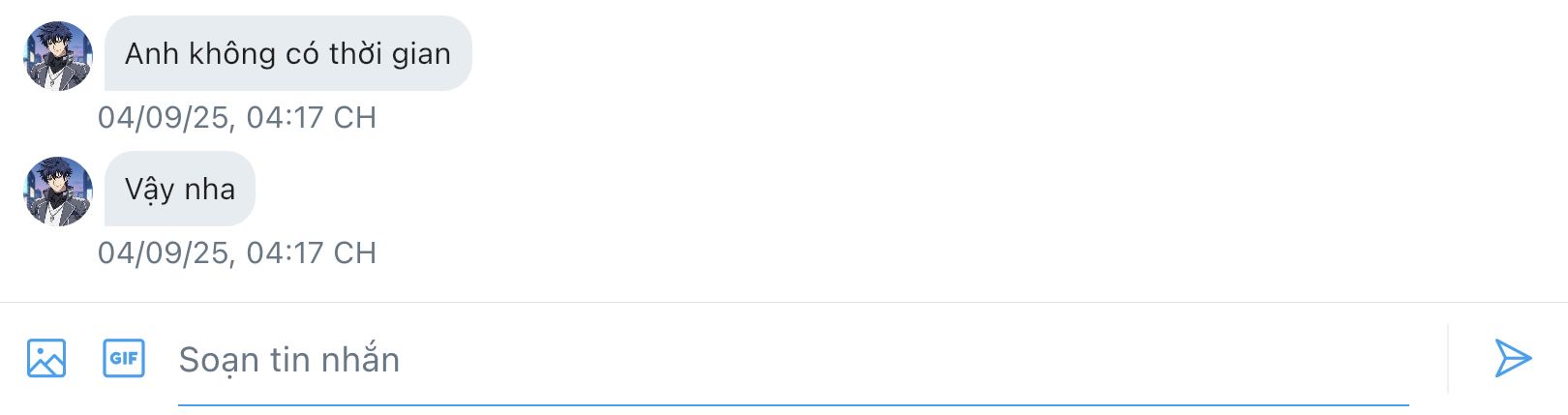Attach a photo using the picture icon
1568x415 pixels.
[x=46, y=358]
